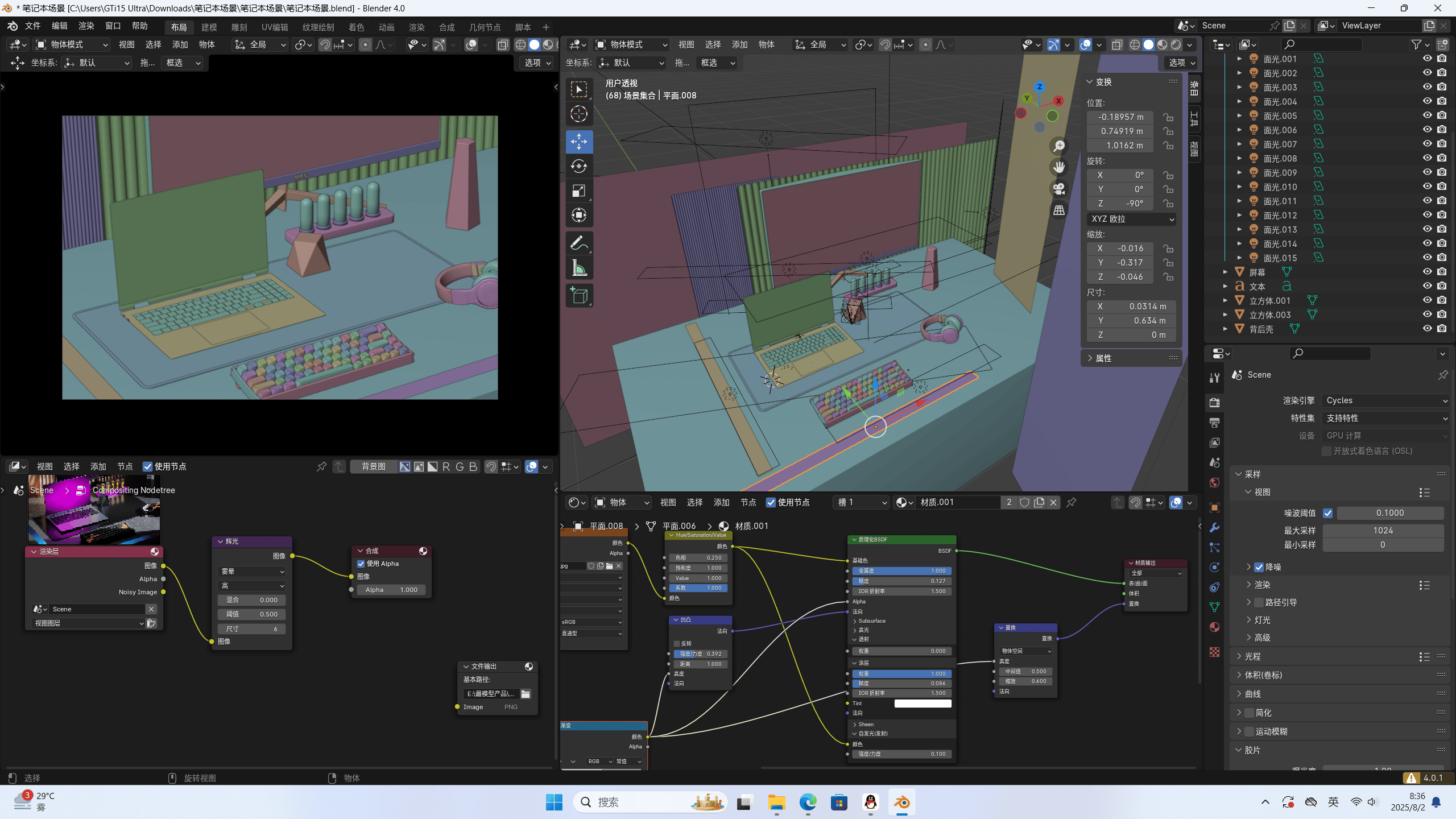Select the Rotate tool in right viewport
This screenshot has height=819, width=1456.
(579, 166)
